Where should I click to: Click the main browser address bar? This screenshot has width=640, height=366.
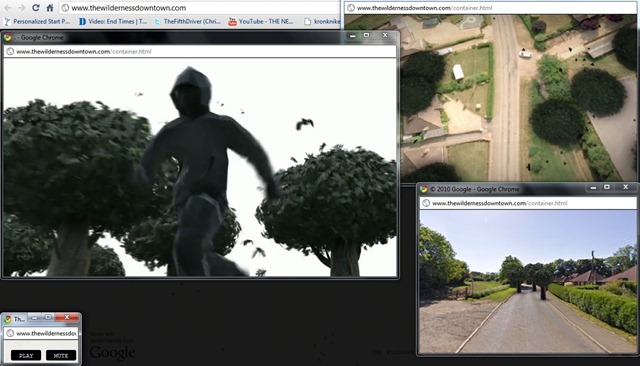[200, 8]
